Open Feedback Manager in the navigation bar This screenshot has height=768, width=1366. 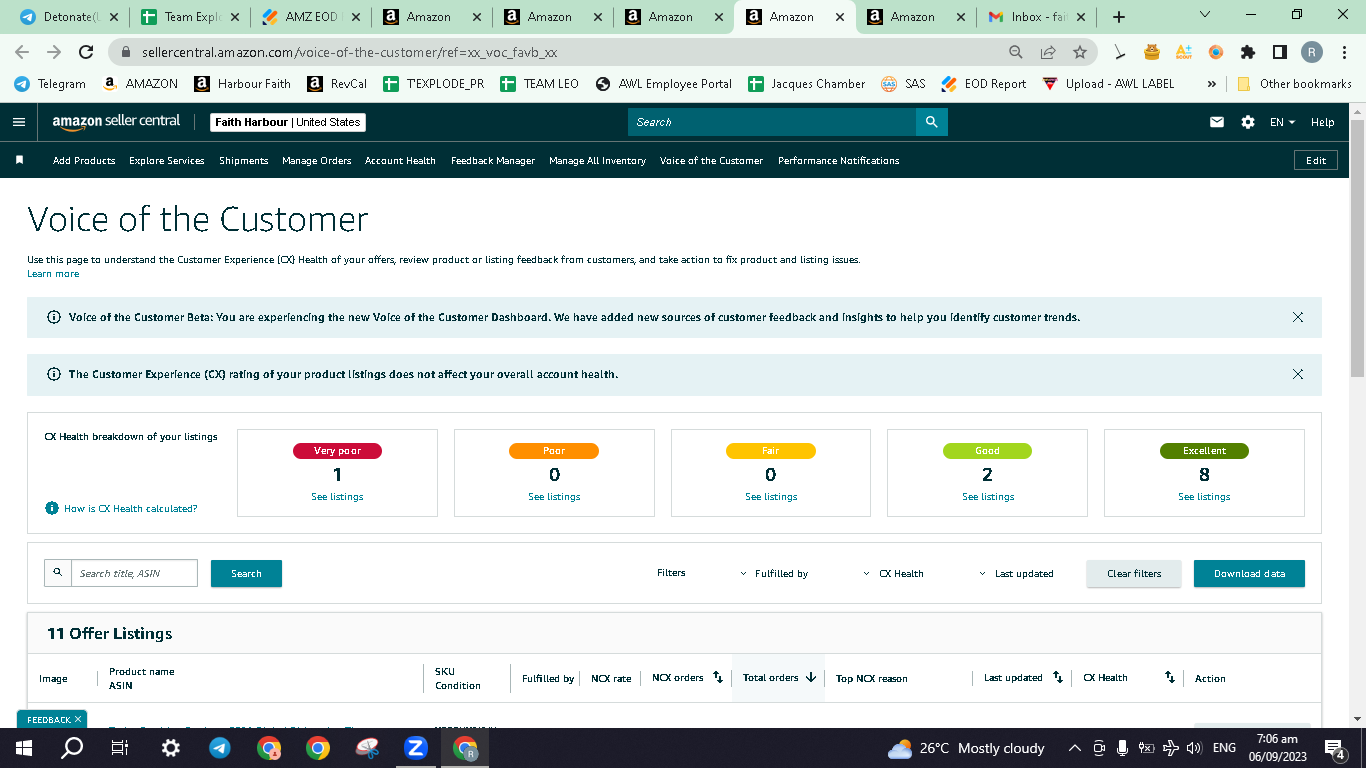click(493, 160)
